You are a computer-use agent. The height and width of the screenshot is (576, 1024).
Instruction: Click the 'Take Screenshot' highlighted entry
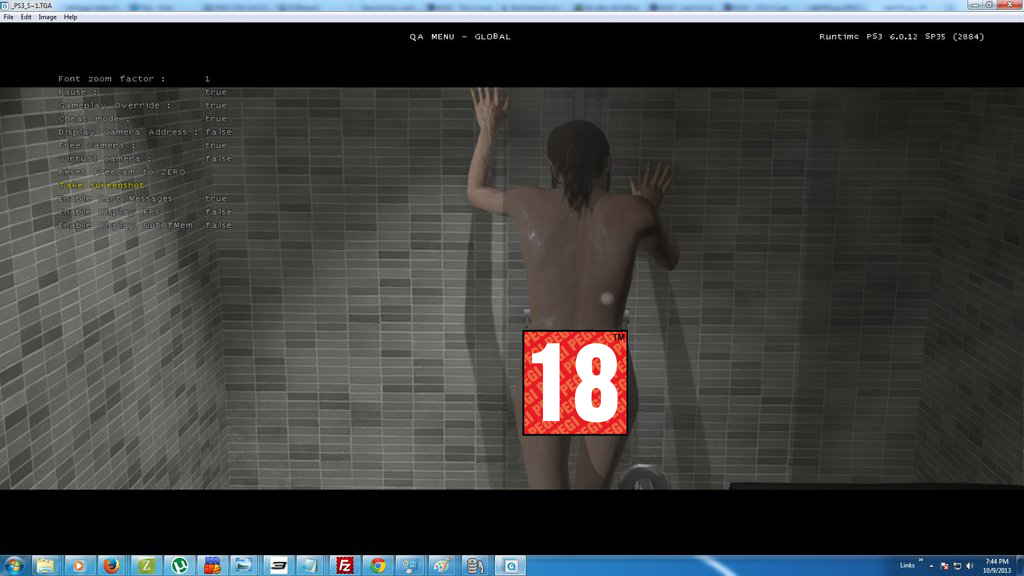click(101, 185)
